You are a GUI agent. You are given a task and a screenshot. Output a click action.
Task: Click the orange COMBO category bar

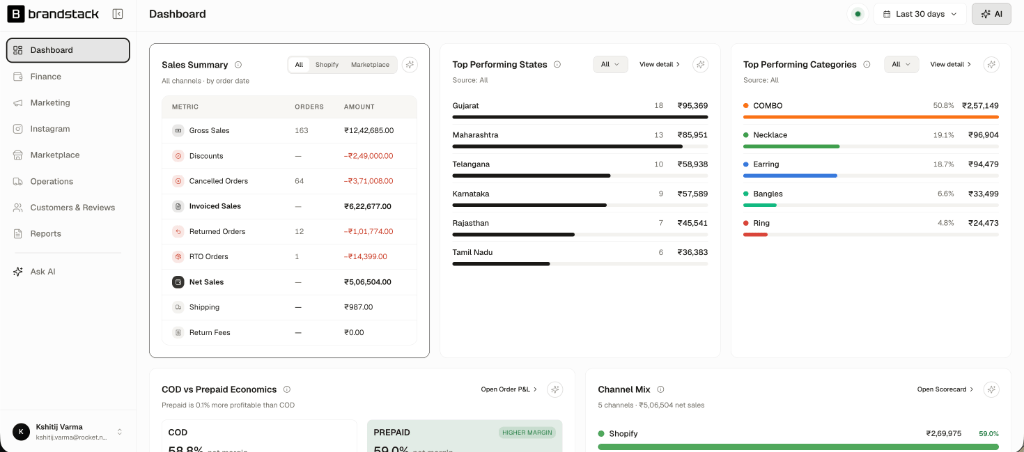pyautogui.click(x=871, y=117)
